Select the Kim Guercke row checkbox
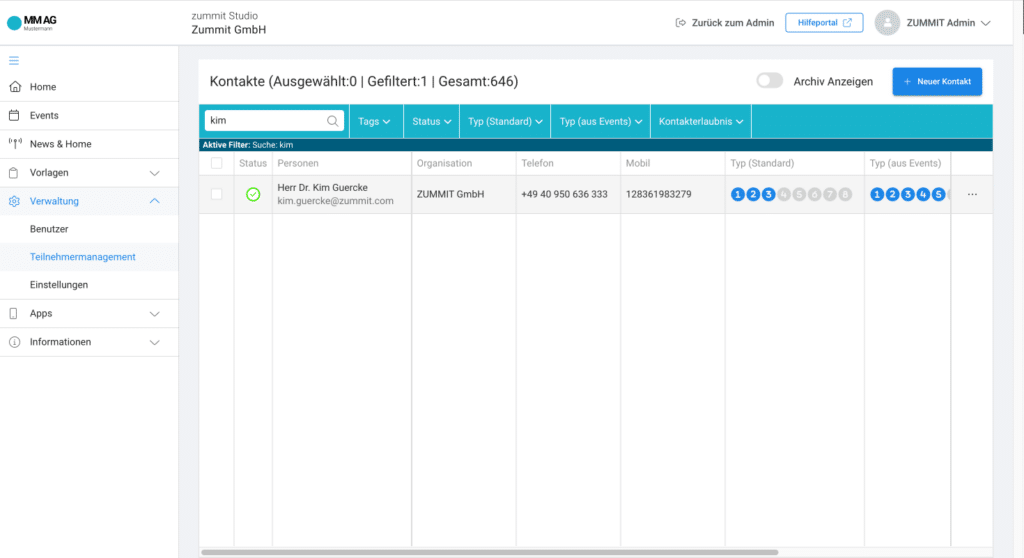Screen dimensions: 1024x558 click(x=217, y=194)
